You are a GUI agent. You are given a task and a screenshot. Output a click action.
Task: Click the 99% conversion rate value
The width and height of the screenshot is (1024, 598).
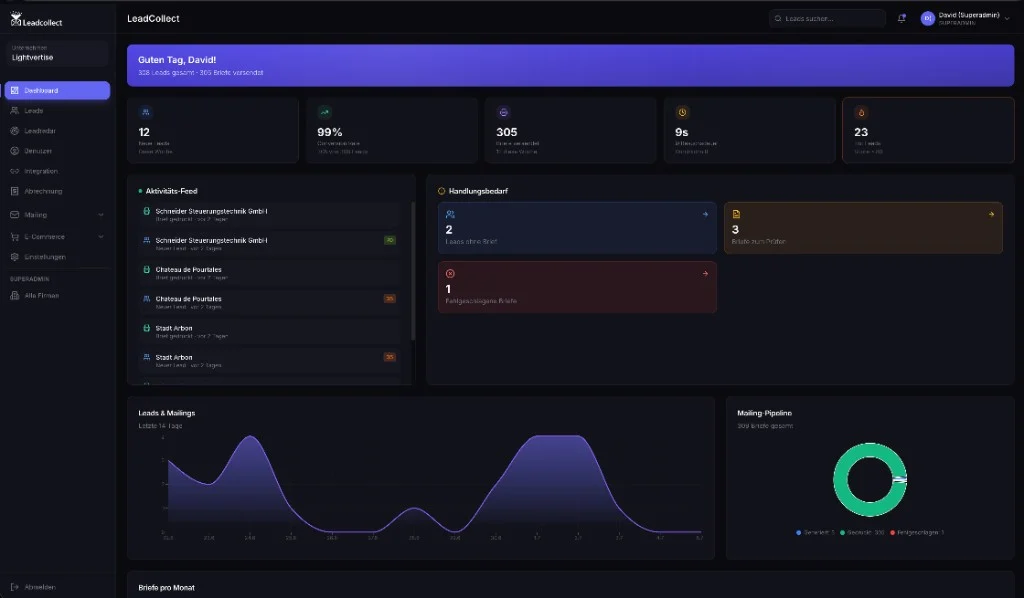tap(330, 132)
